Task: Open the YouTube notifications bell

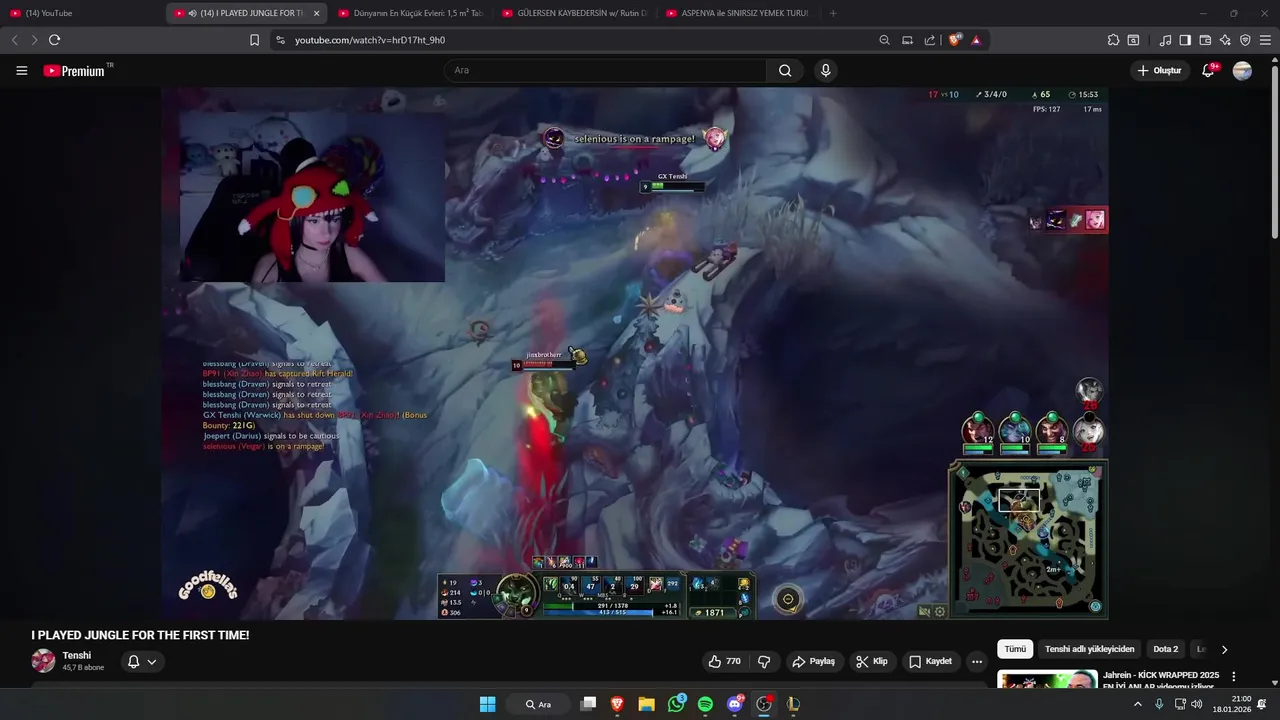Action: pos(1208,70)
